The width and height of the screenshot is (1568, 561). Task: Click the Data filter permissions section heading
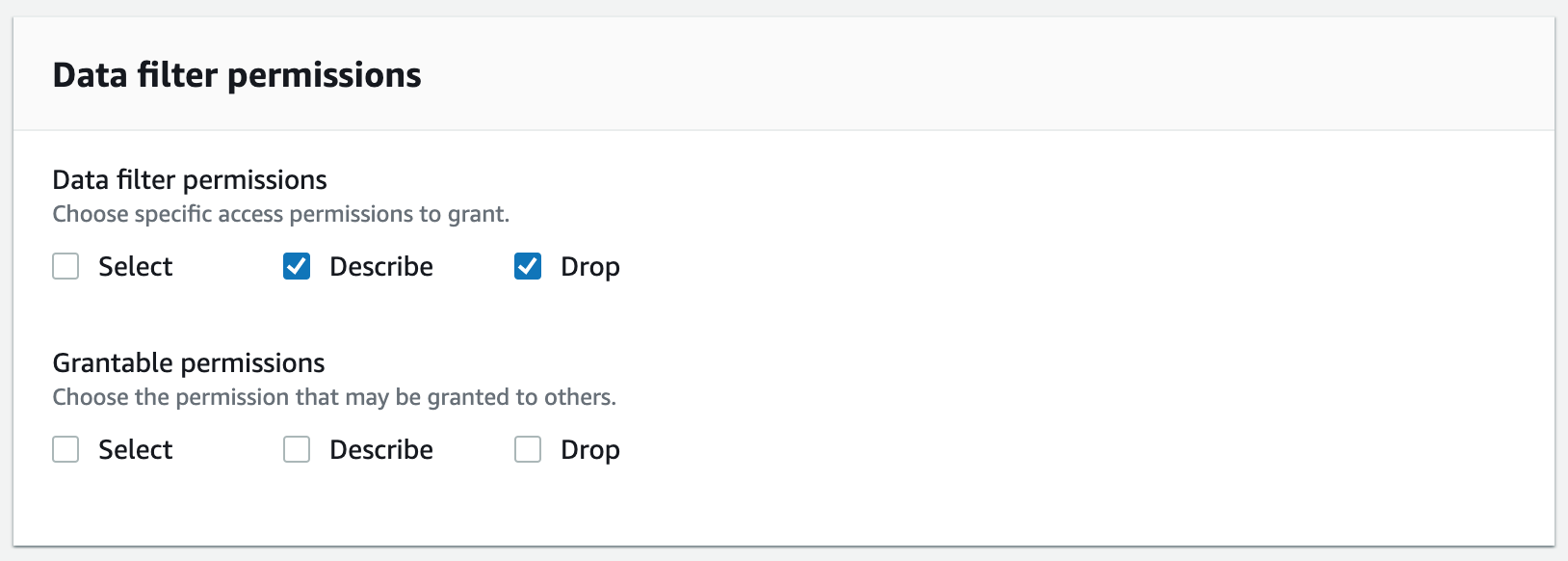(x=190, y=180)
